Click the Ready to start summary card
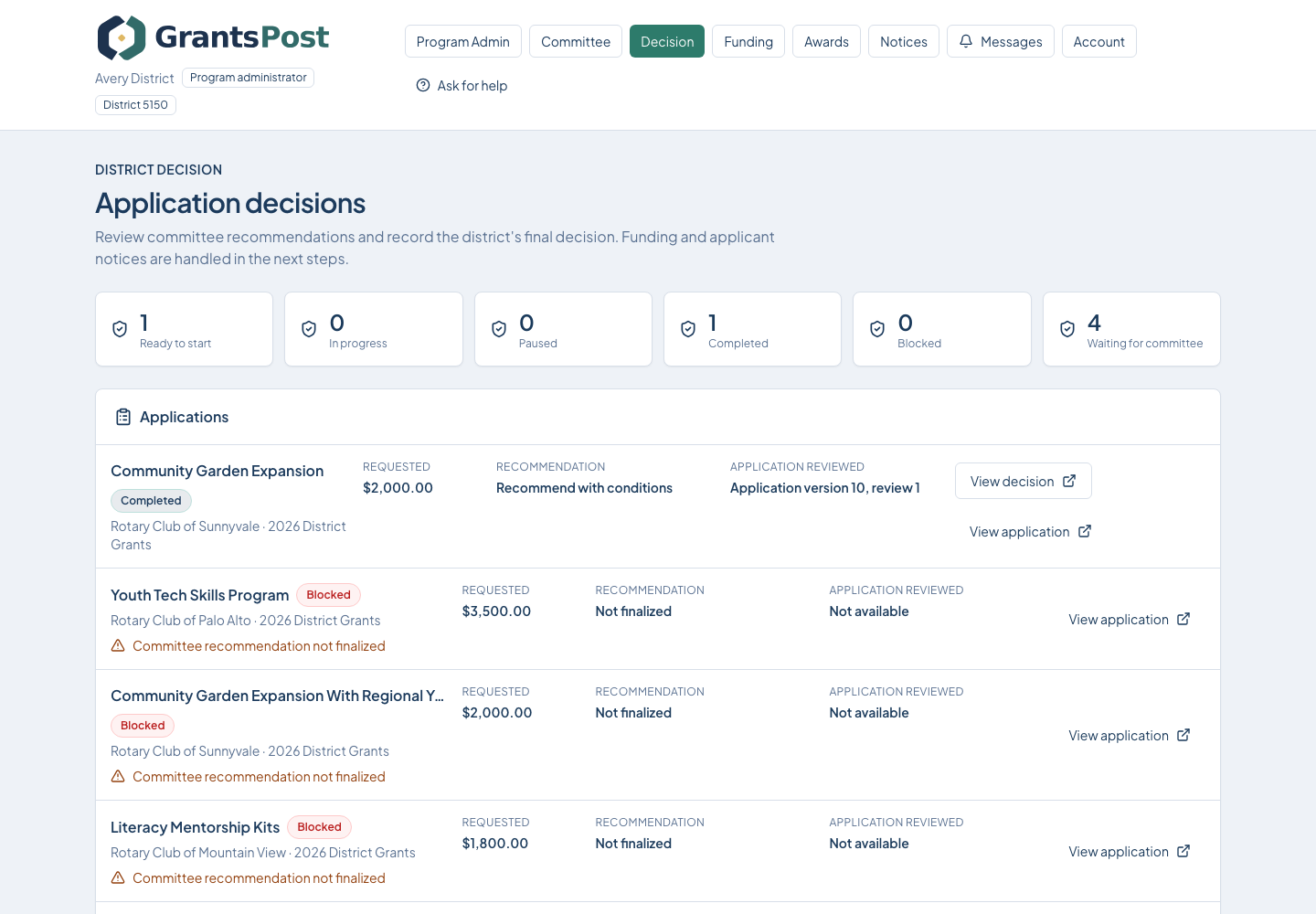 (x=184, y=329)
